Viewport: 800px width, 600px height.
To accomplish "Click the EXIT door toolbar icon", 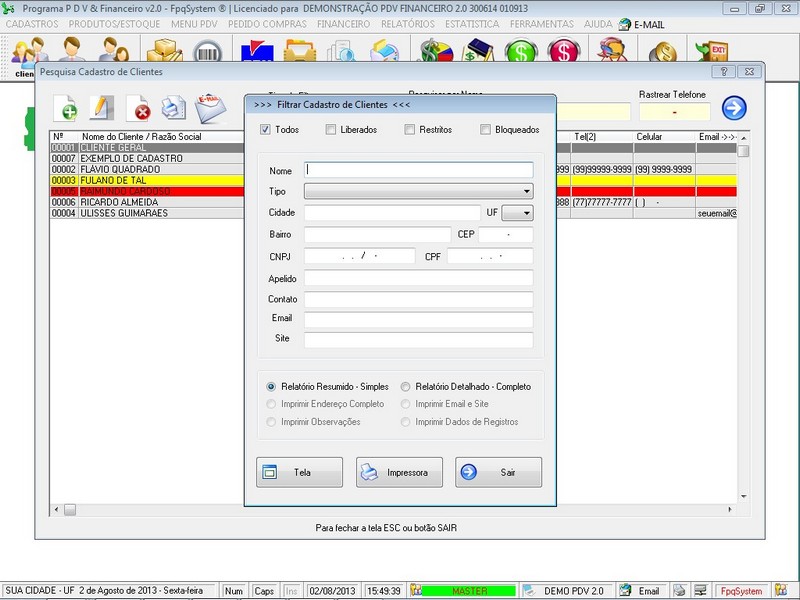I will tap(712, 51).
